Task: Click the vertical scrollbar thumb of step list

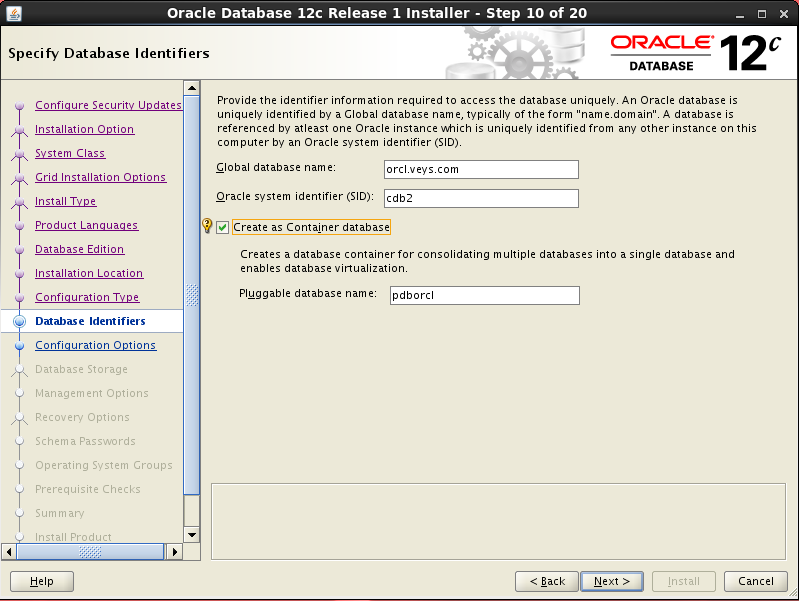Action: pyautogui.click(x=192, y=295)
